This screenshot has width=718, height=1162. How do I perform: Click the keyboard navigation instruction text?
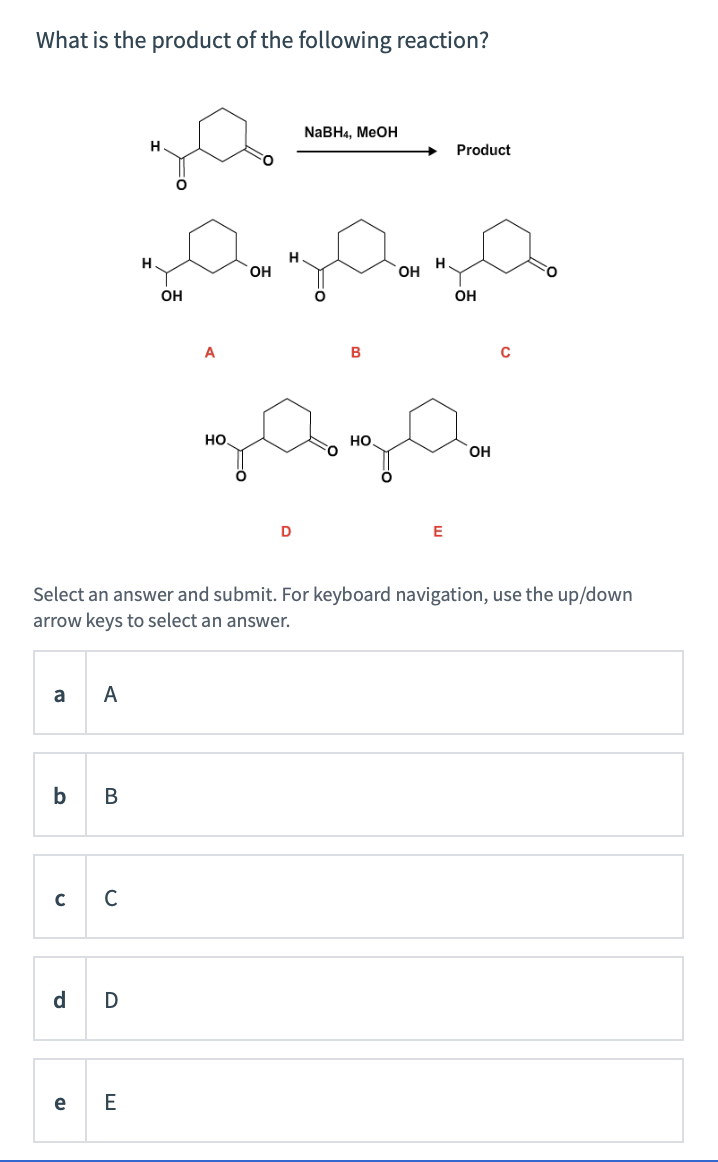[332, 607]
